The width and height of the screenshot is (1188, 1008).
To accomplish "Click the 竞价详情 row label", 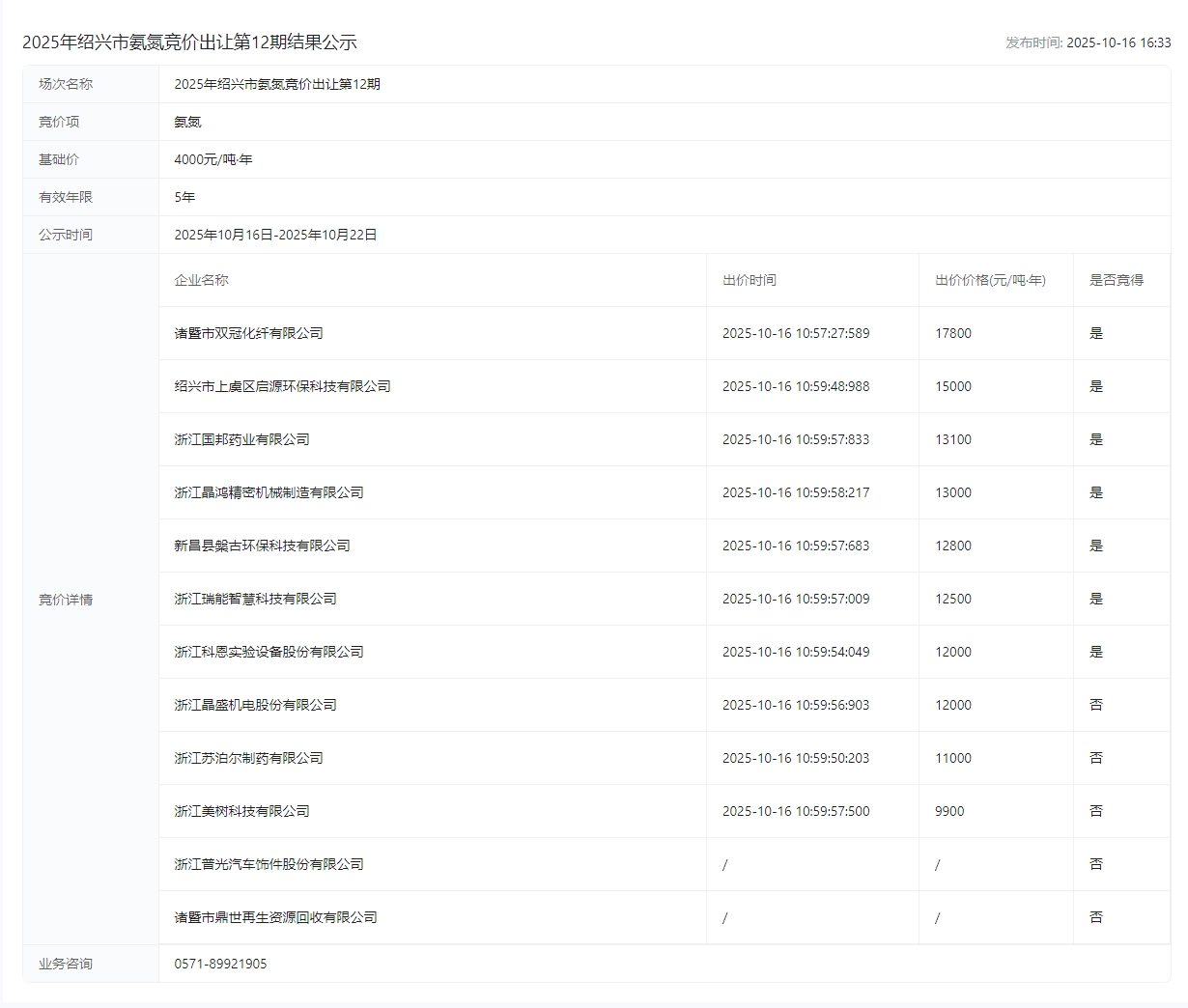I will tap(66, 600).
